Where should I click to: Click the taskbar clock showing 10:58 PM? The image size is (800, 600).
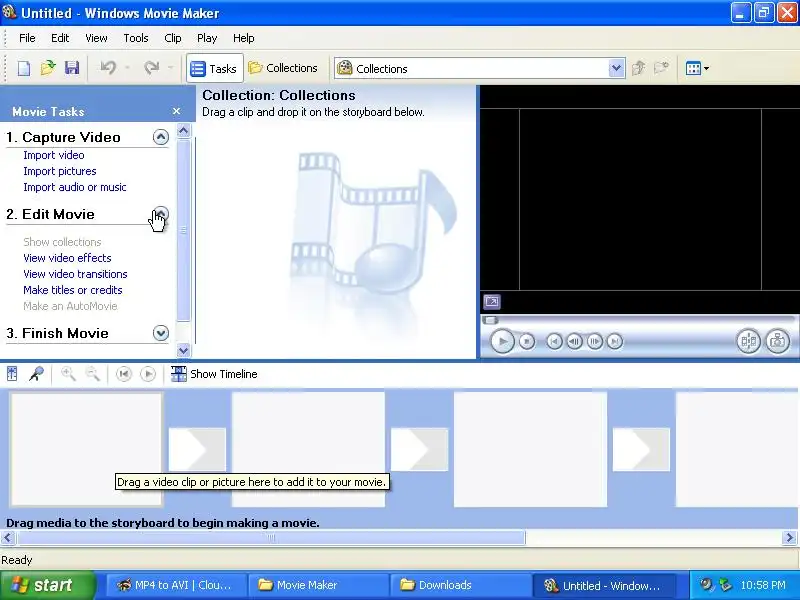coord(763,585)
